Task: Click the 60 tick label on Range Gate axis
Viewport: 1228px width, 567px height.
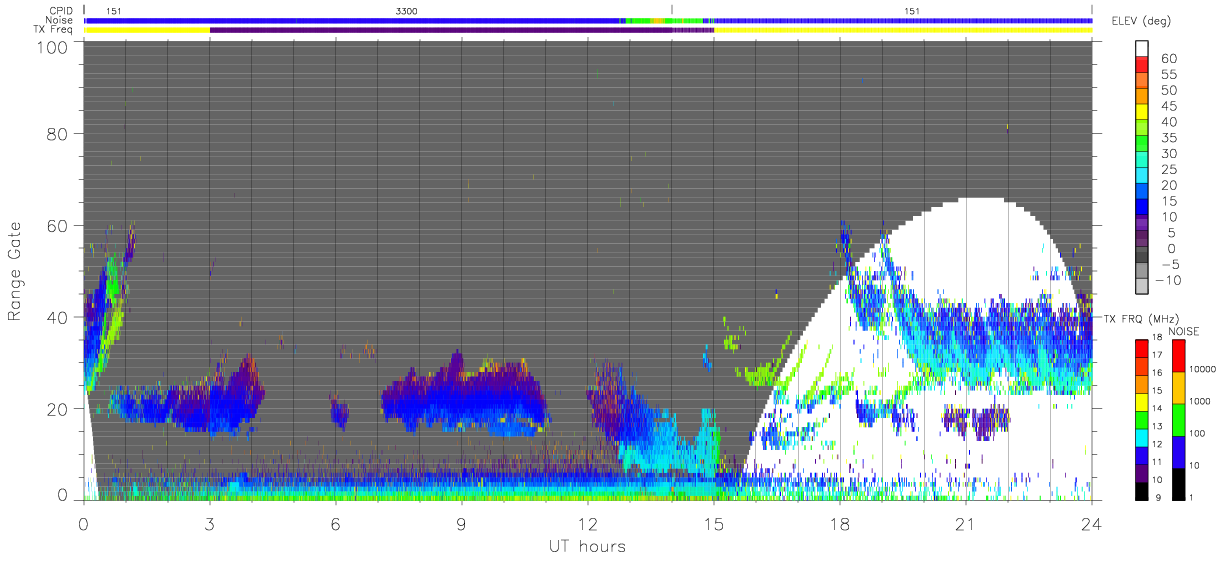Action: tap(55, 225)
